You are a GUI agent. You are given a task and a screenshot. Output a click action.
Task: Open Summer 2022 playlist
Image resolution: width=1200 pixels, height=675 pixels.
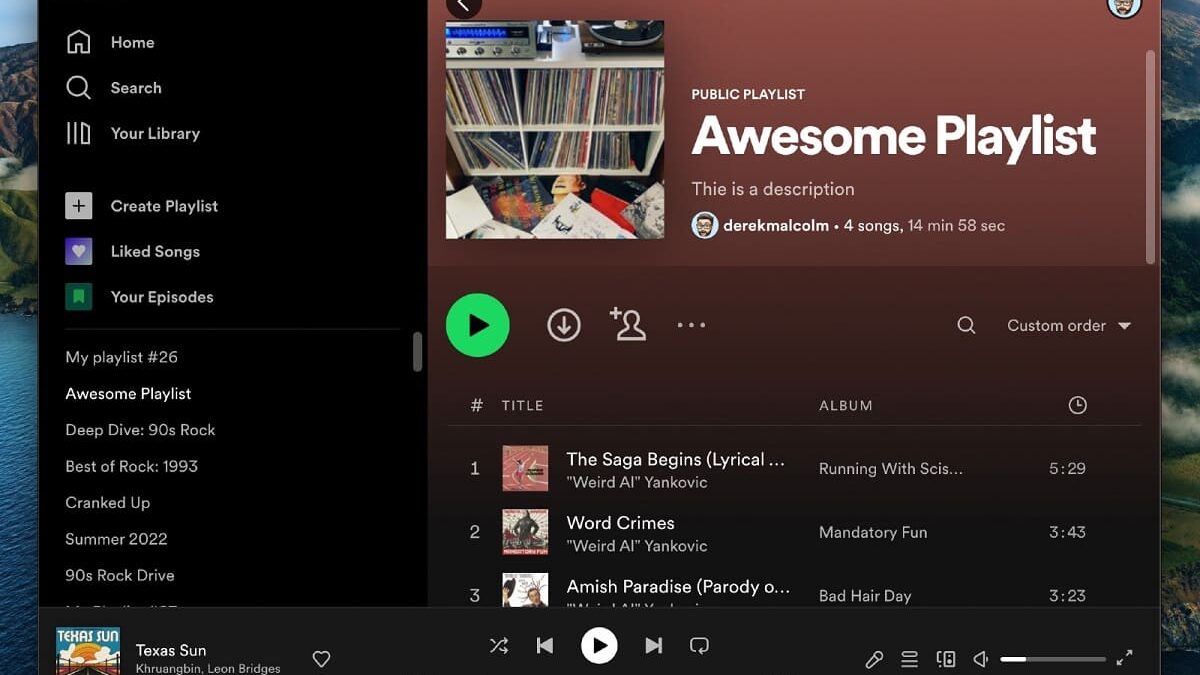pyautogui.click(x=116, y=539)
